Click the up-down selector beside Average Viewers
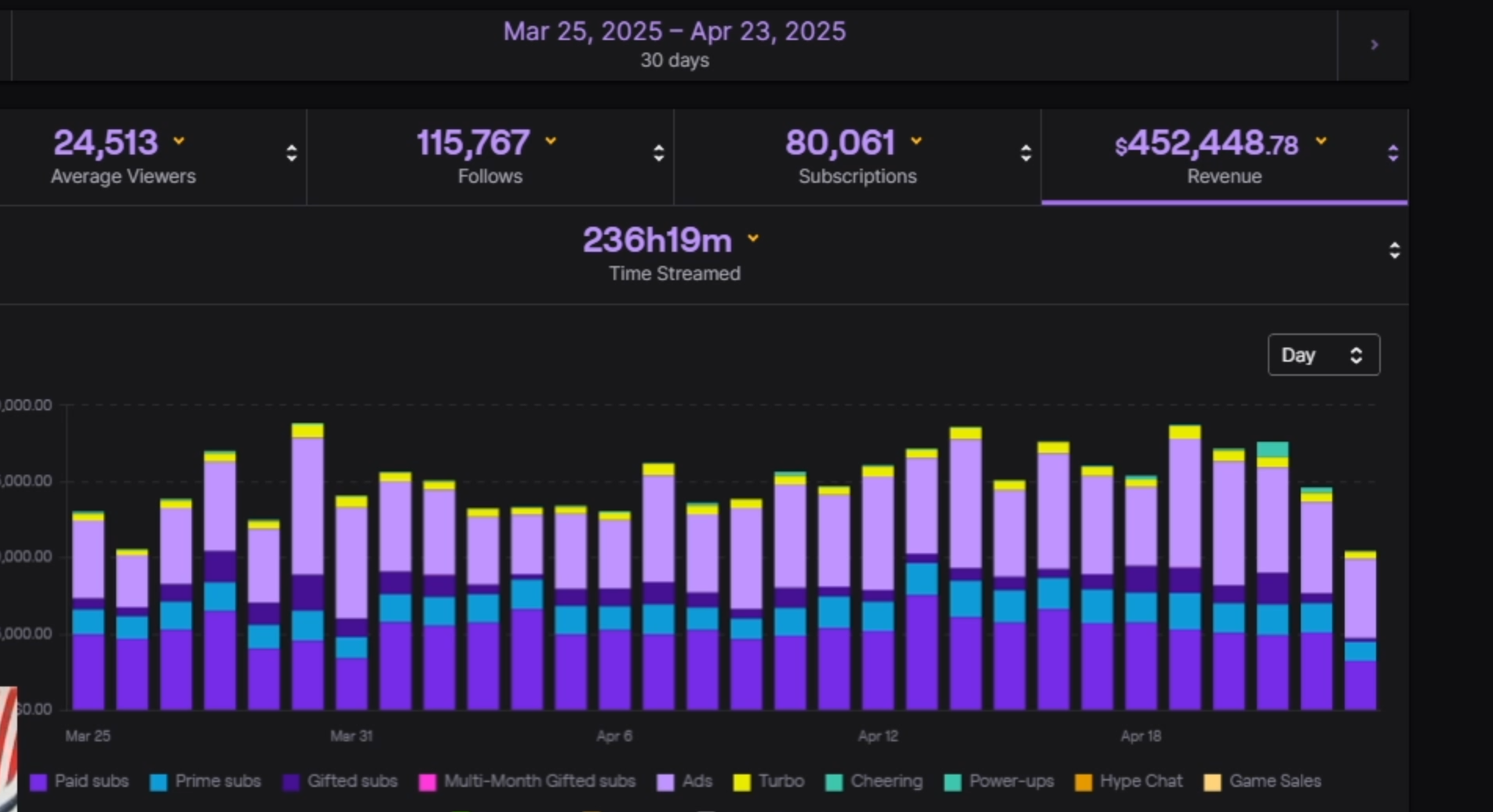 291,154
